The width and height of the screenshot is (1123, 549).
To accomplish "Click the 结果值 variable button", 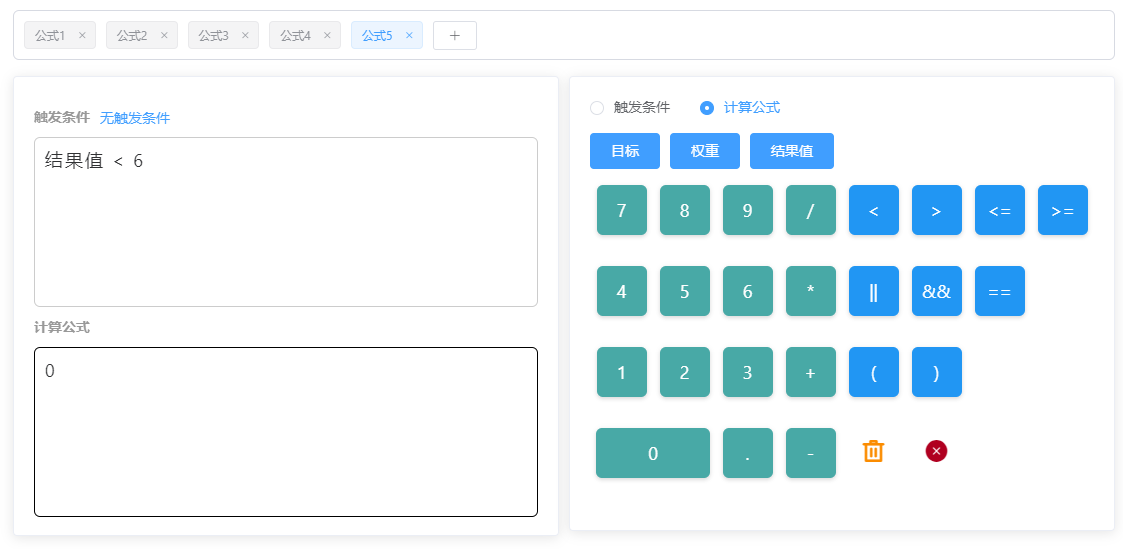I will point(791,151).
